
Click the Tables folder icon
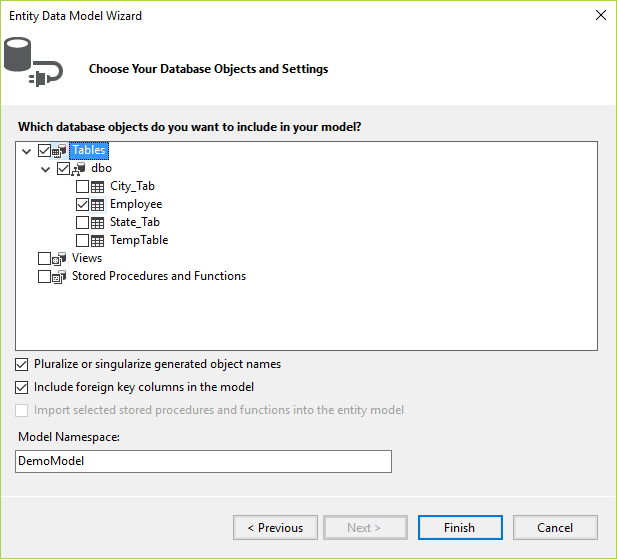pos(59,151)
